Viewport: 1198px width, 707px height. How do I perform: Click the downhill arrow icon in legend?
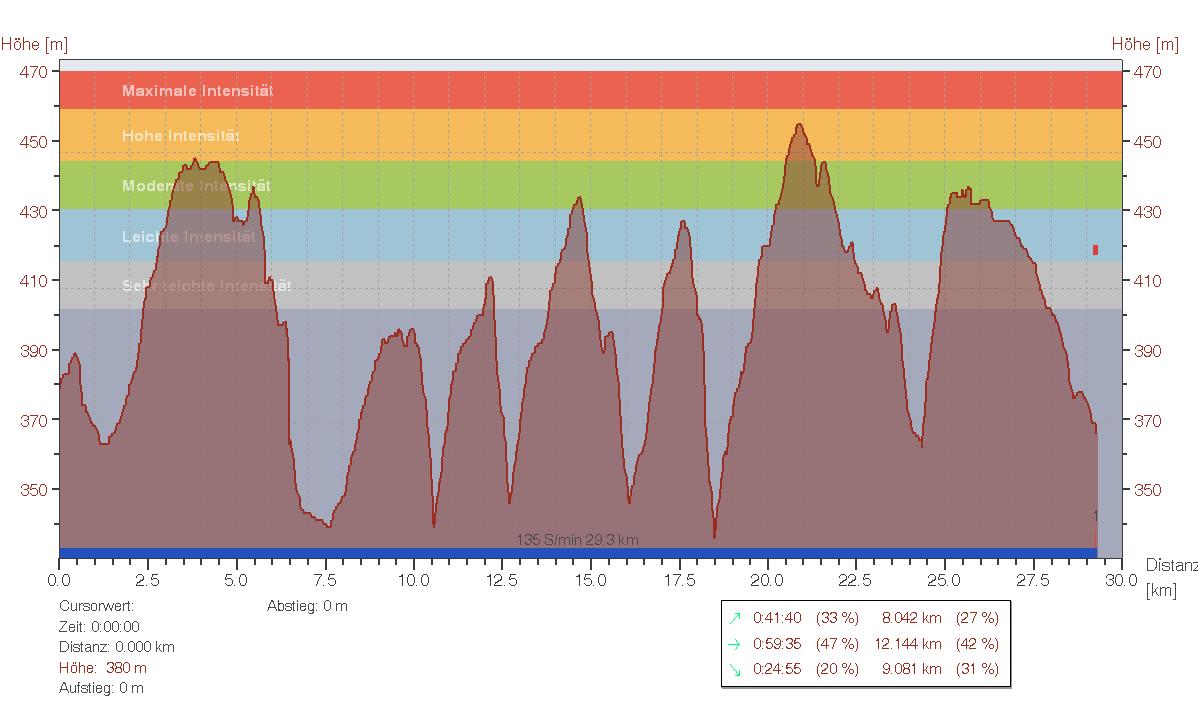pyautogui.click(x=735, y=670)
